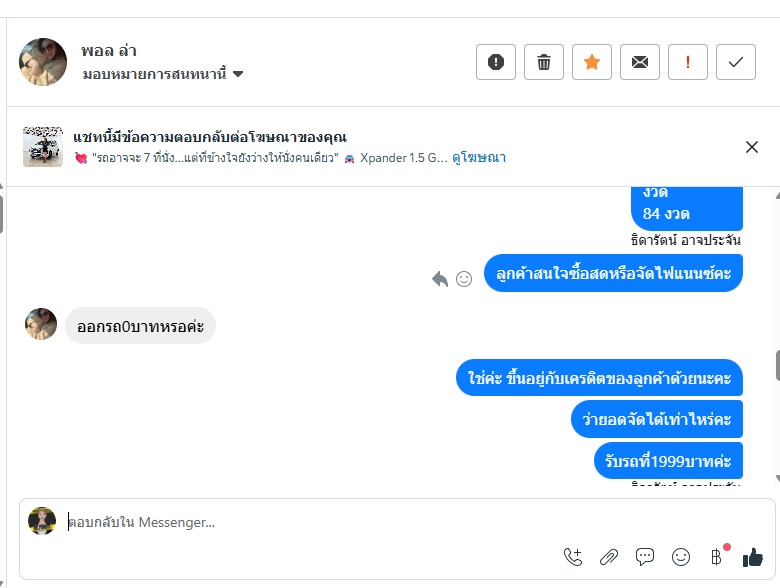Focus the Messenger reply text field
Image resolution: width=780 pixels, height=588 pixels.
tap(300, 522)
